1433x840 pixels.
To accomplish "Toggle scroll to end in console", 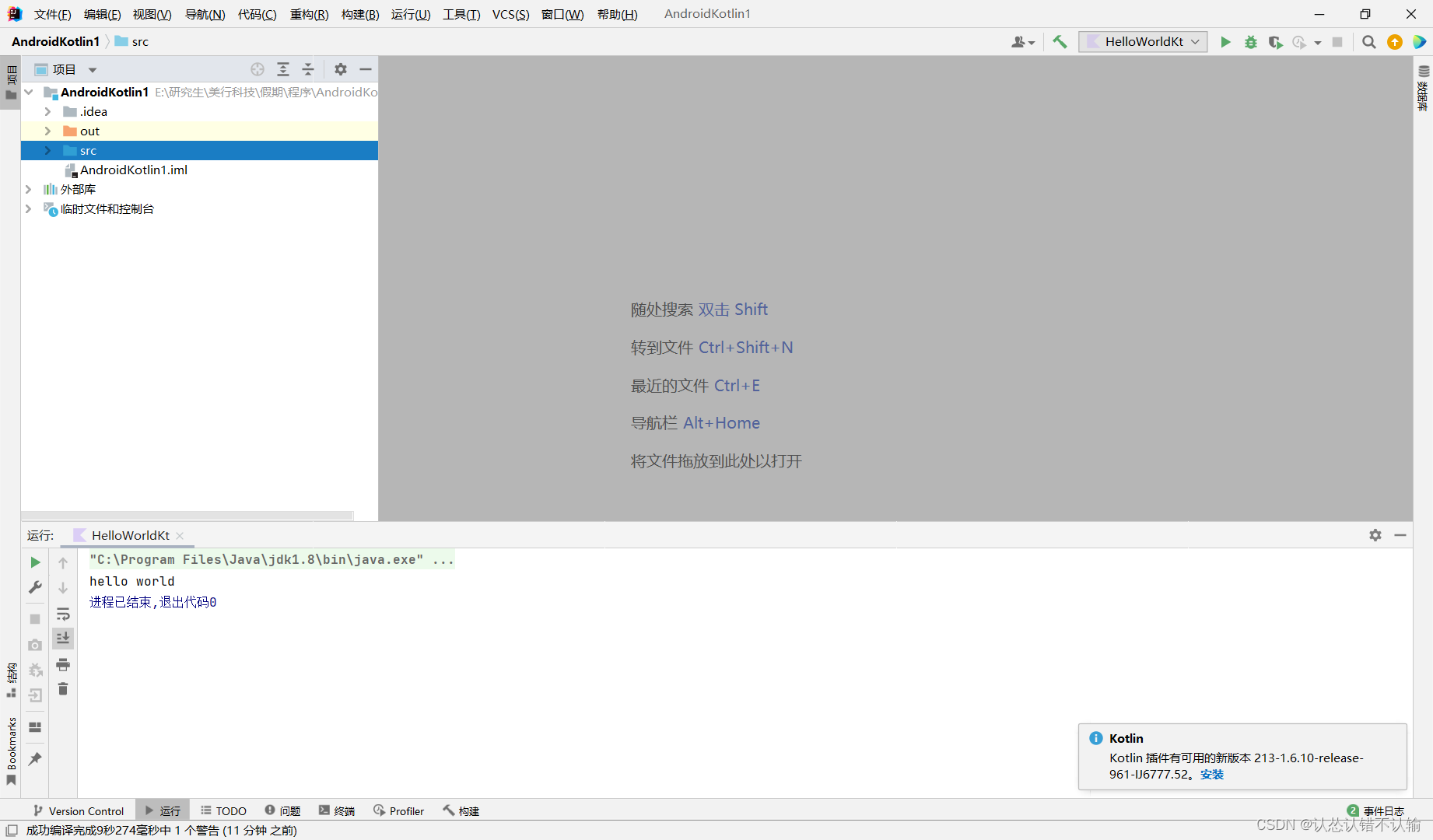I will point(63,639).
